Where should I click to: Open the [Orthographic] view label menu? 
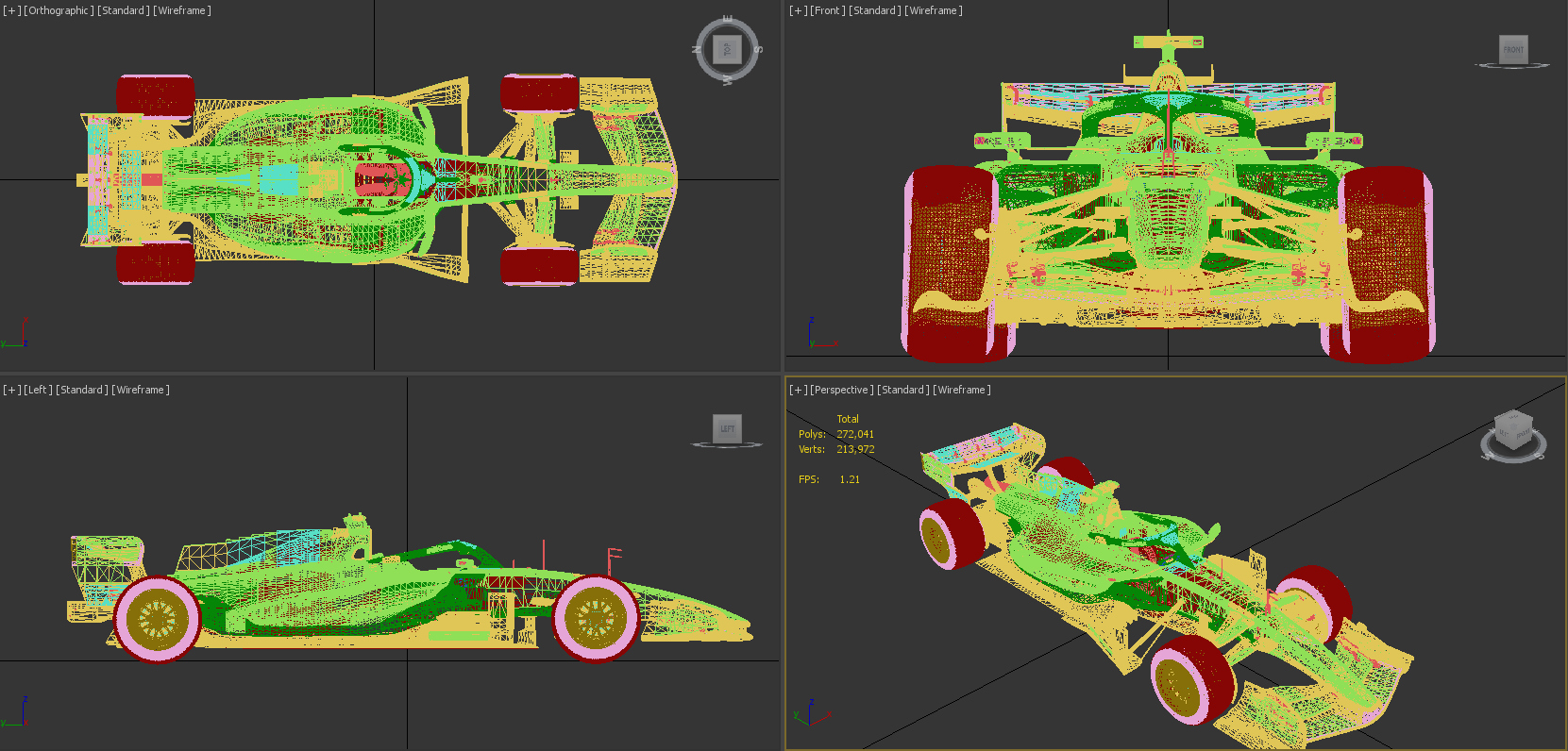point(59,10)
